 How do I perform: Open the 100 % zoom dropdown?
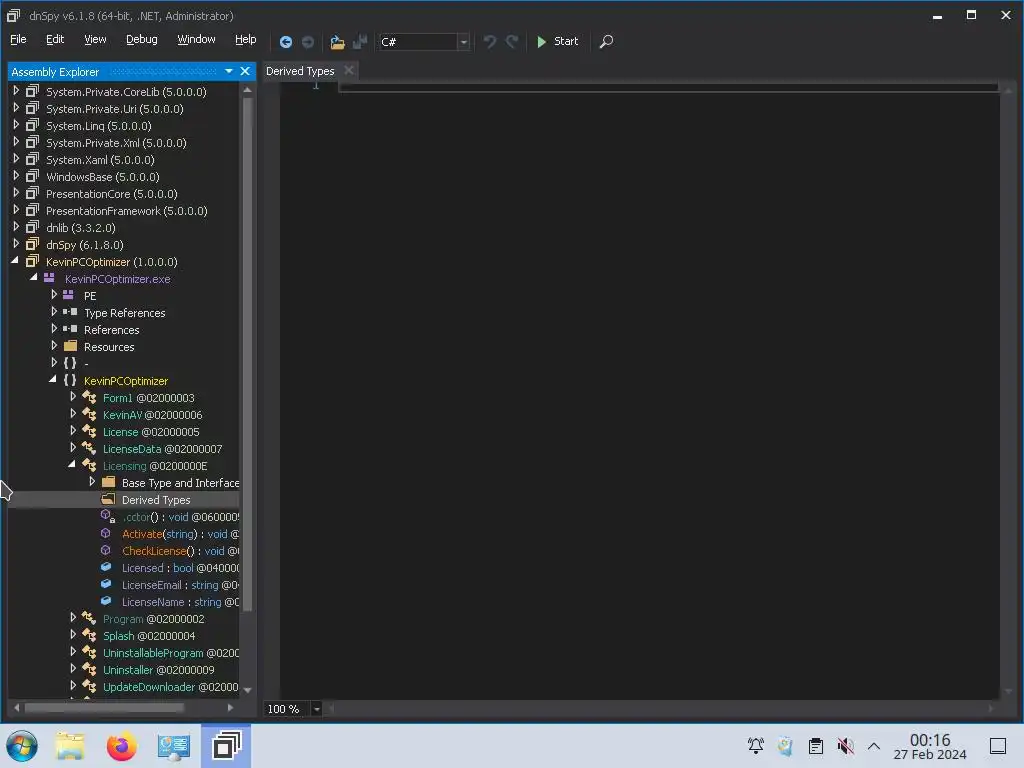pos(316,709)
